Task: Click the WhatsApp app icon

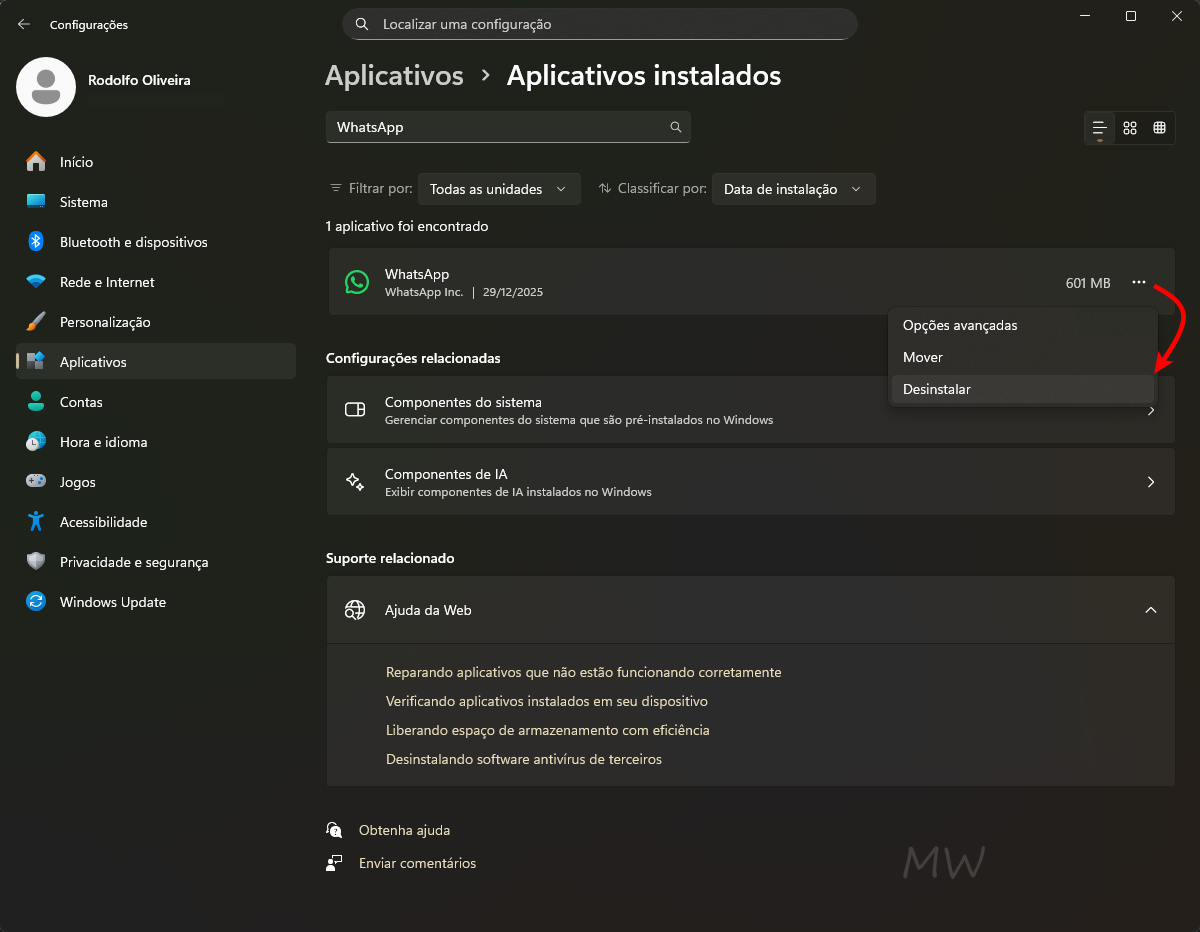Action: tap(356, 282)
